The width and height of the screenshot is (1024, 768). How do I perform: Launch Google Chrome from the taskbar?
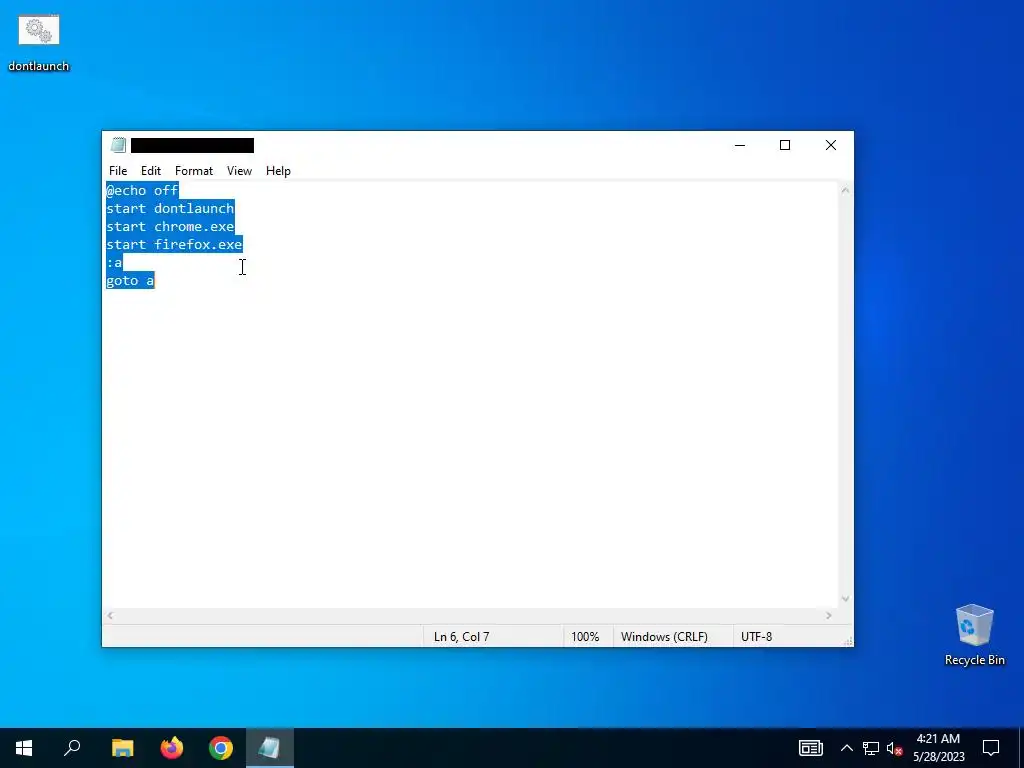[x=221, y=748]
